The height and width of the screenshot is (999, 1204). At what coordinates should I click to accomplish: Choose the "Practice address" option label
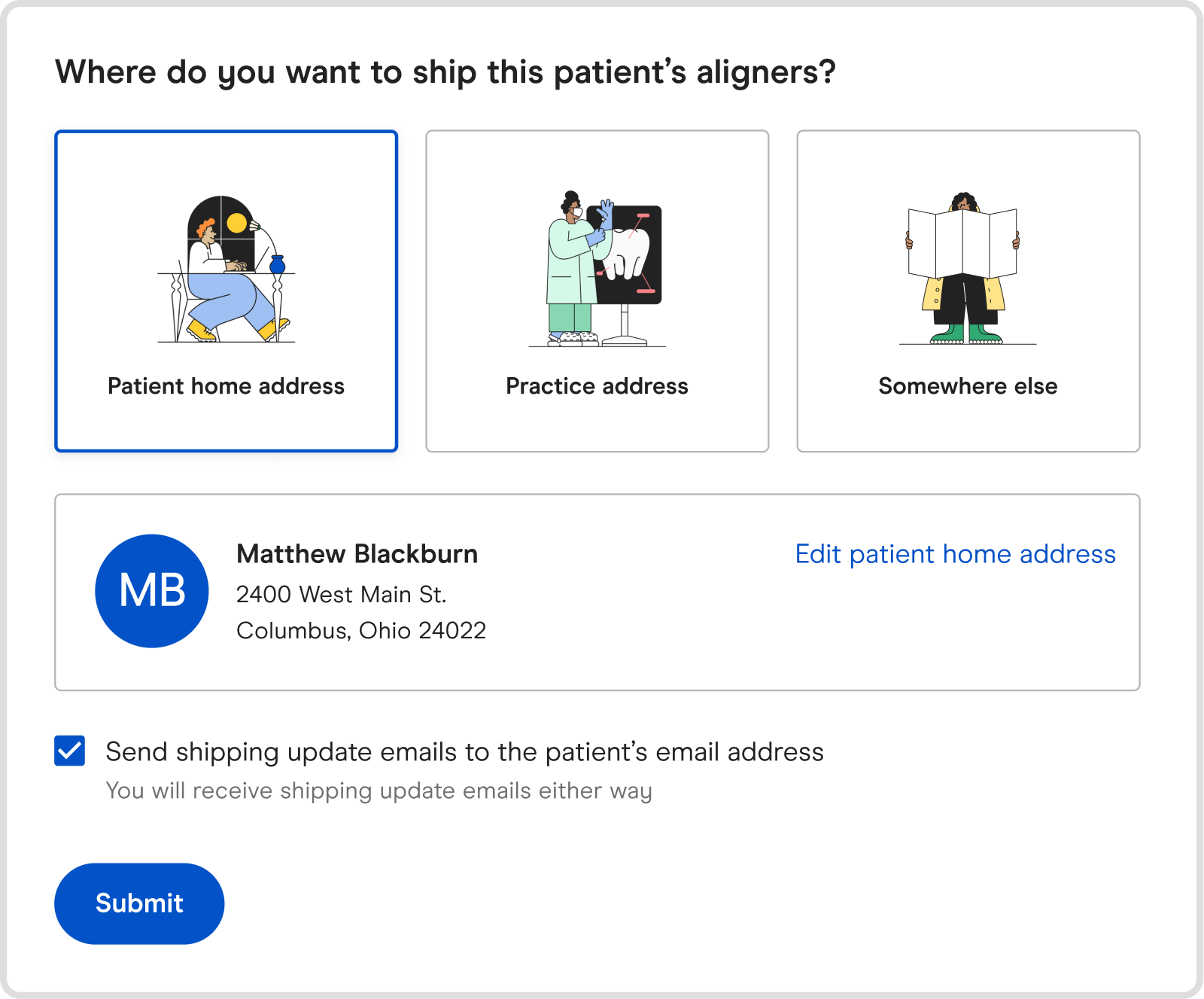pos(597,386)
